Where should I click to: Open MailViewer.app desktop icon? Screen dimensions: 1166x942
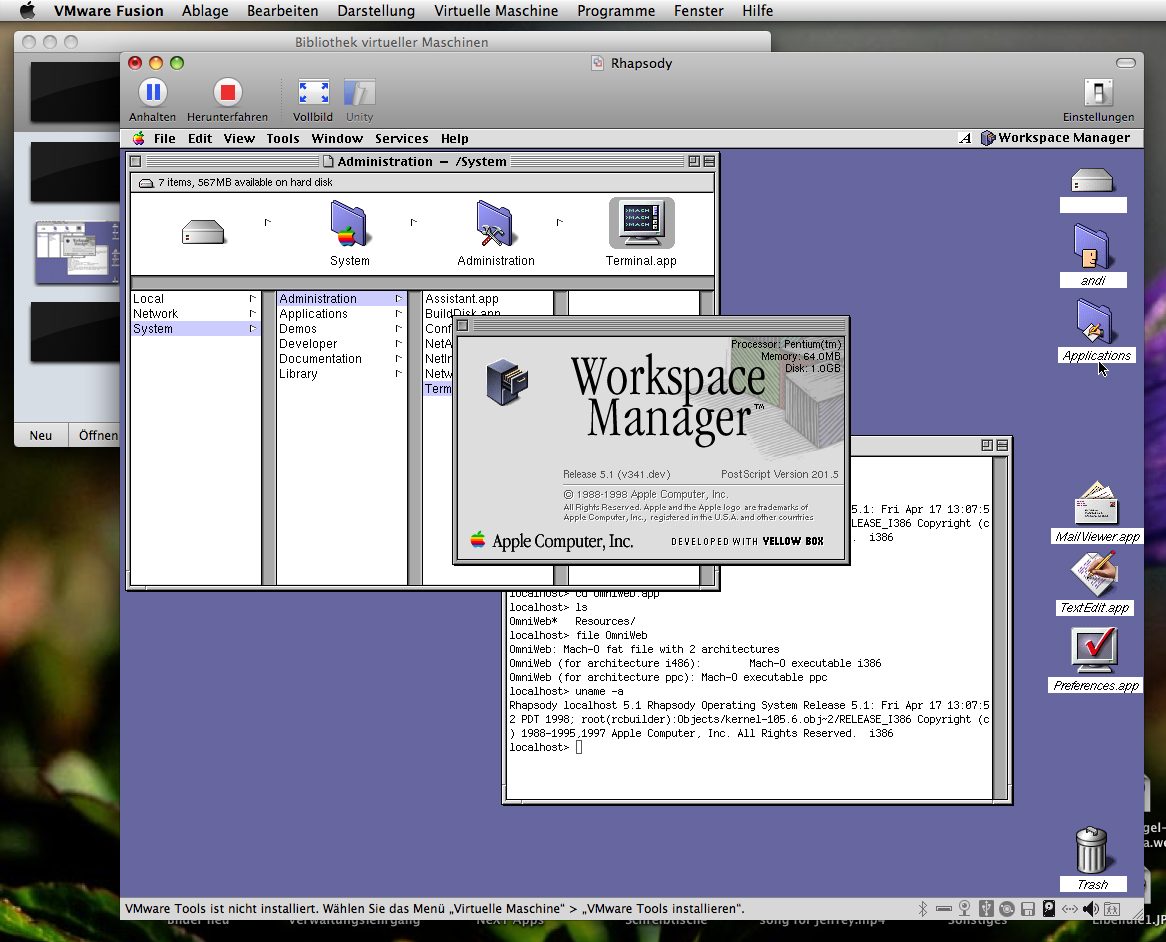[1096, 504]
